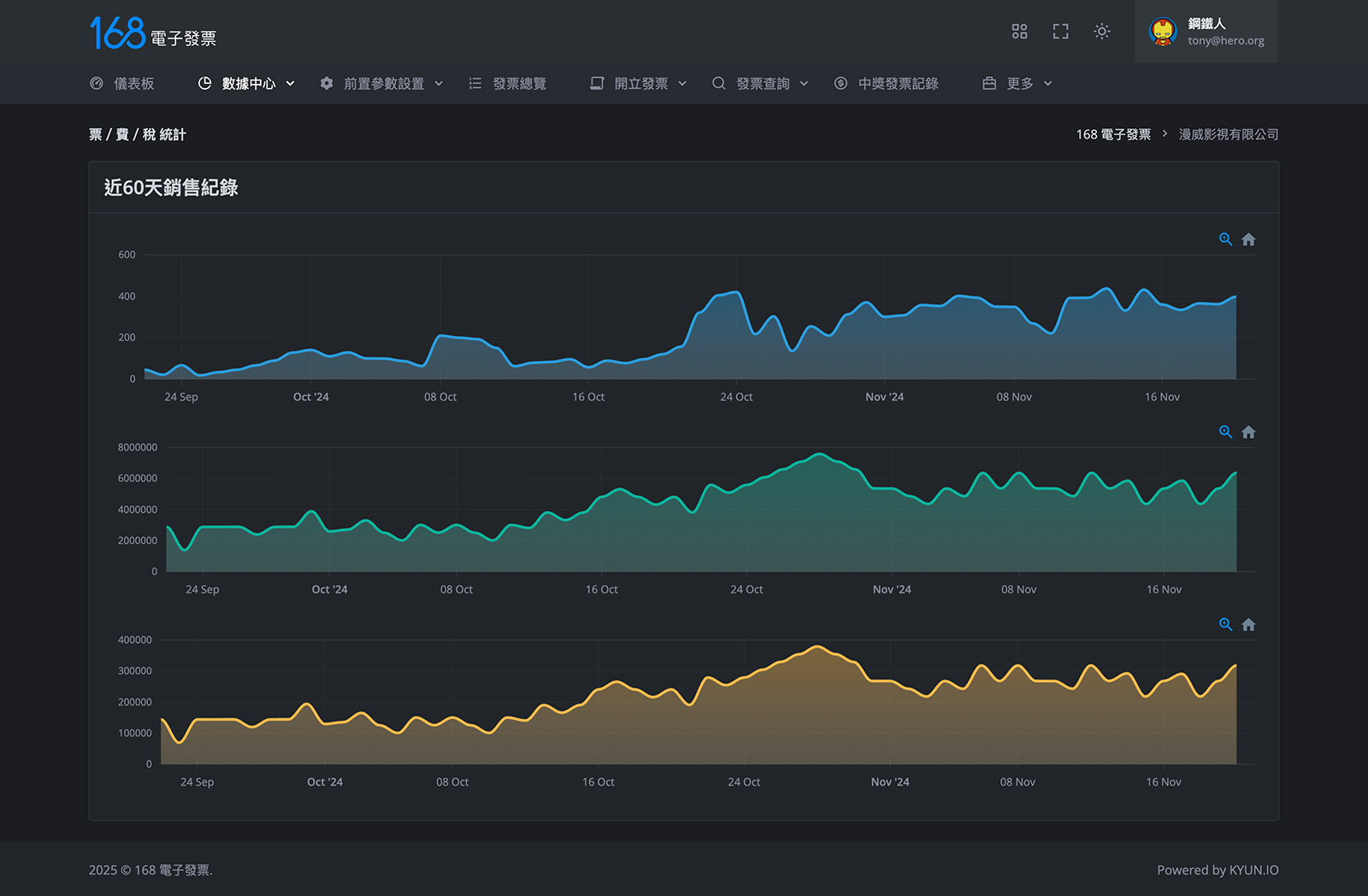
Task: Click 168 電子發票 breadcrumb link
Action: (x=1113, y=134)
